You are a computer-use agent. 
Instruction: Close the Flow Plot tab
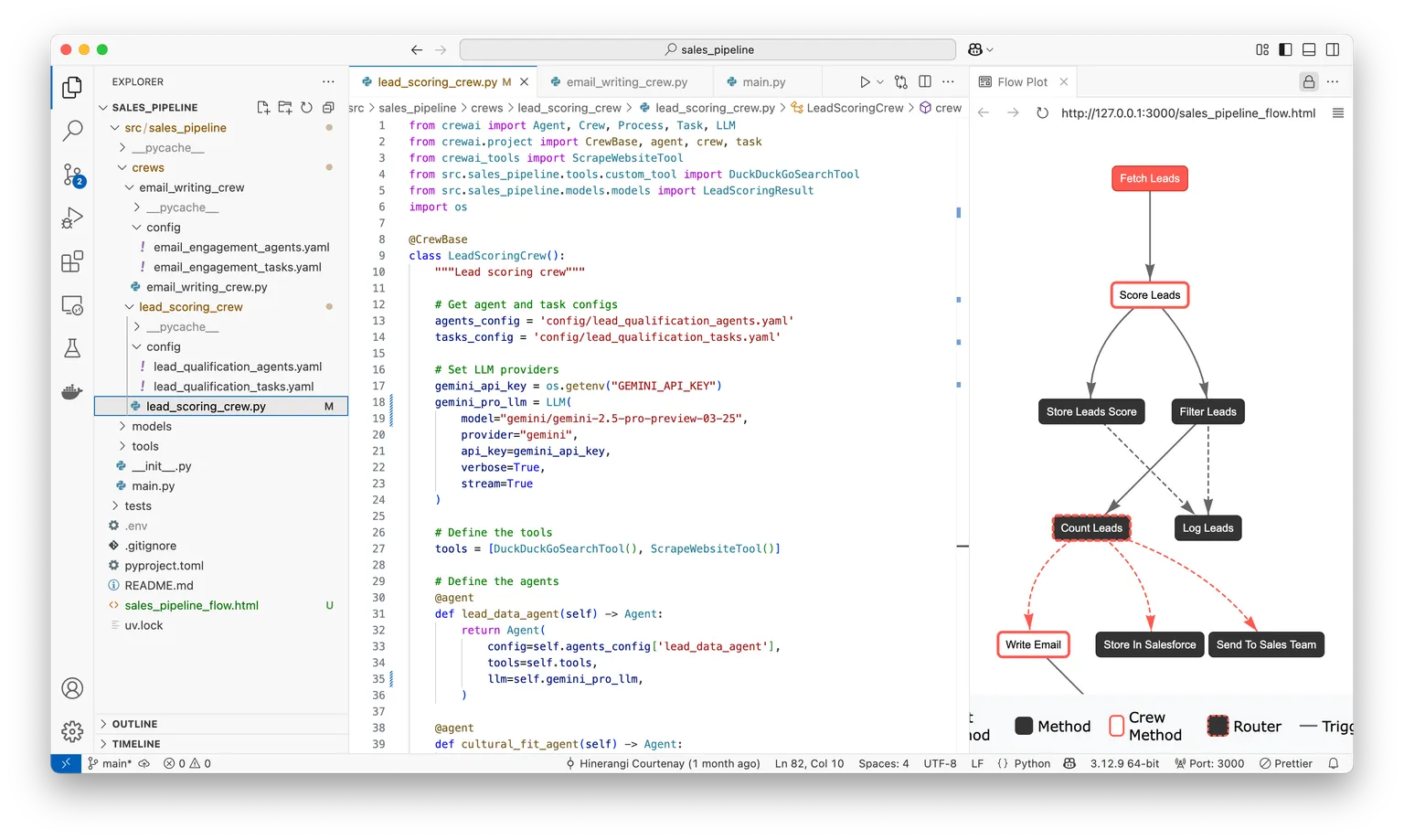[x=1064, y=81]
